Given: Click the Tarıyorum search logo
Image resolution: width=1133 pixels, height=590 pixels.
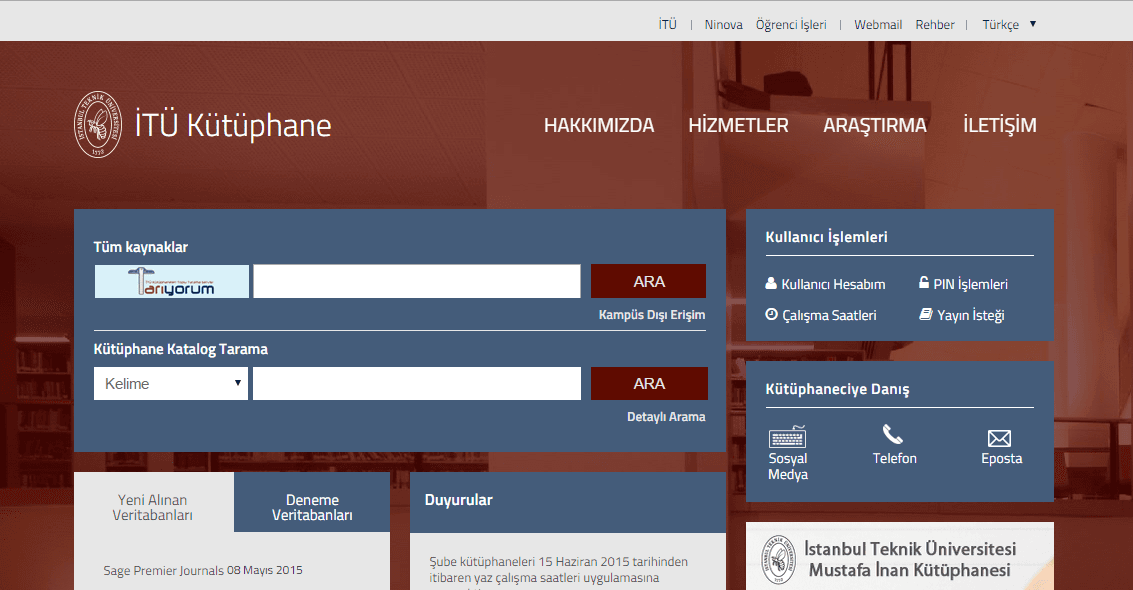Looking at the screenshot, I should [x=172, y=282].
